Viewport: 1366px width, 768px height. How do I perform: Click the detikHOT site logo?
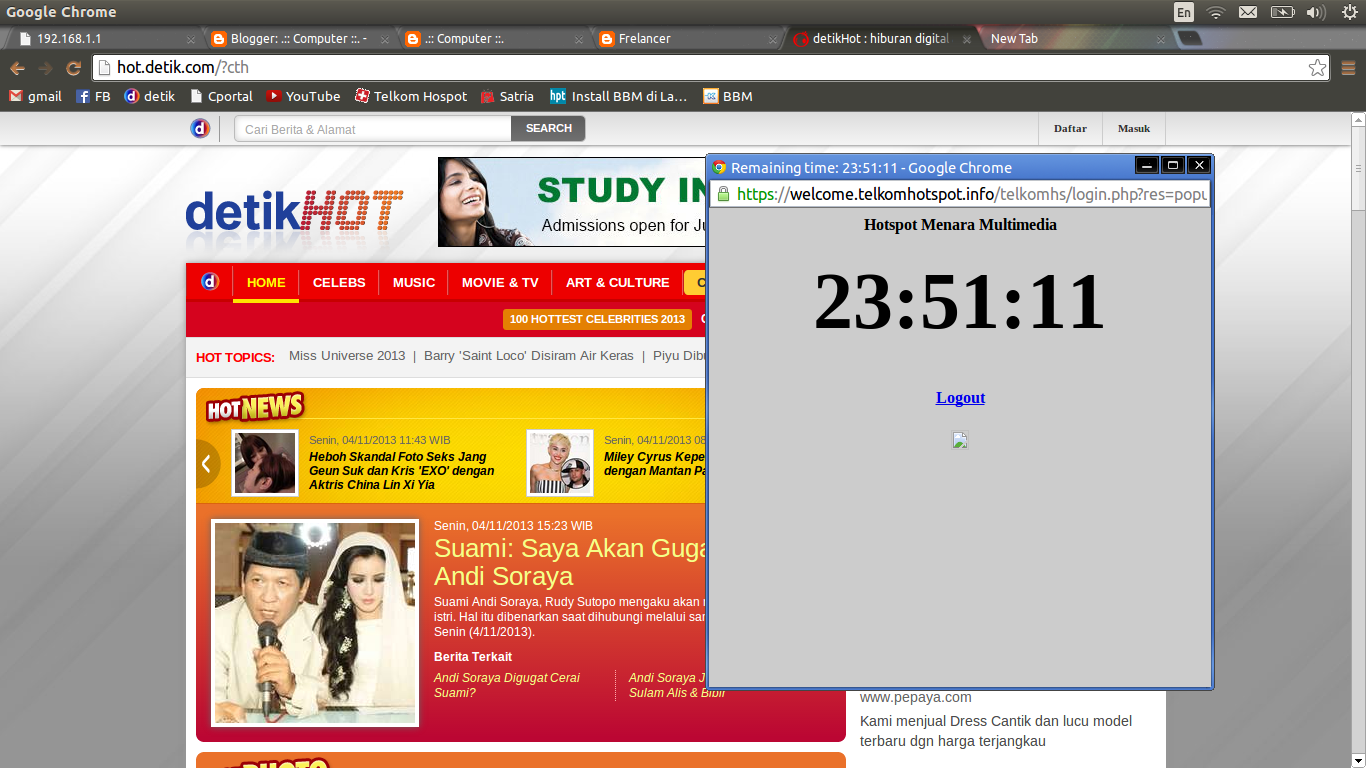tap(294, 215)
